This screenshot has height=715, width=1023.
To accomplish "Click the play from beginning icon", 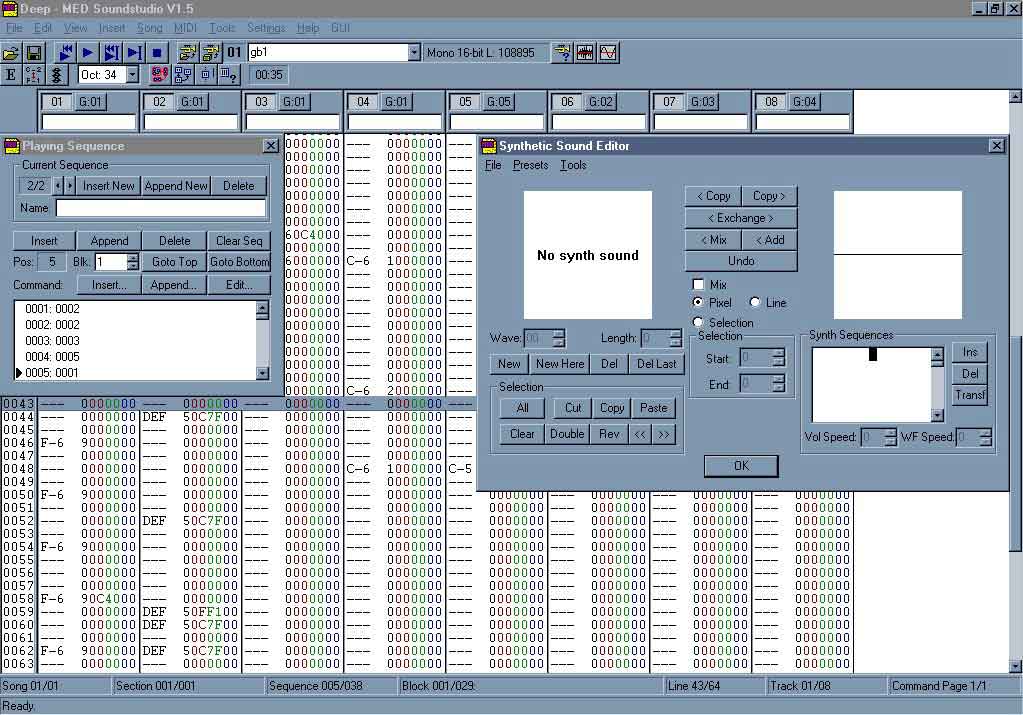I will click(65, 52).
